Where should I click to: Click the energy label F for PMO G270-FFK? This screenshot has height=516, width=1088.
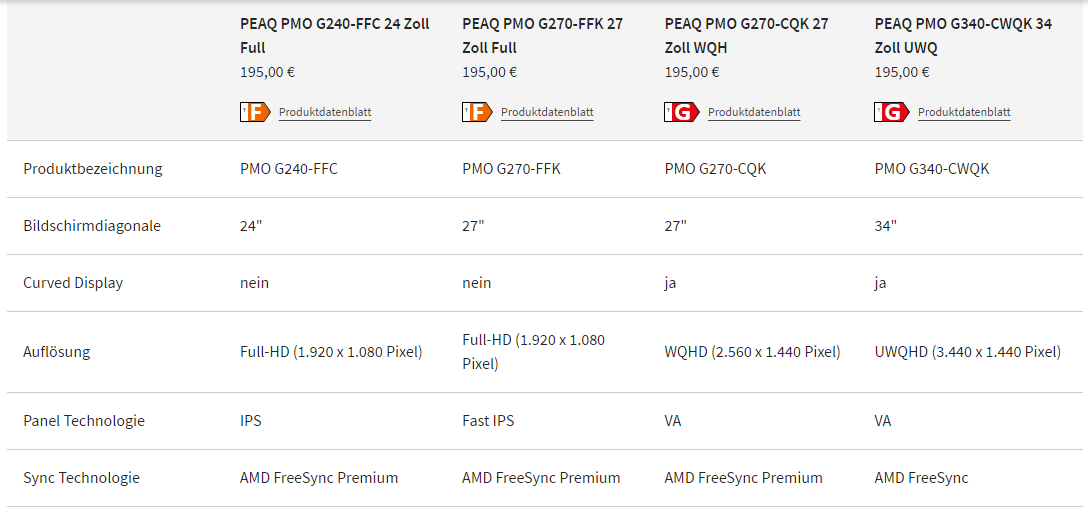point(477,112)
